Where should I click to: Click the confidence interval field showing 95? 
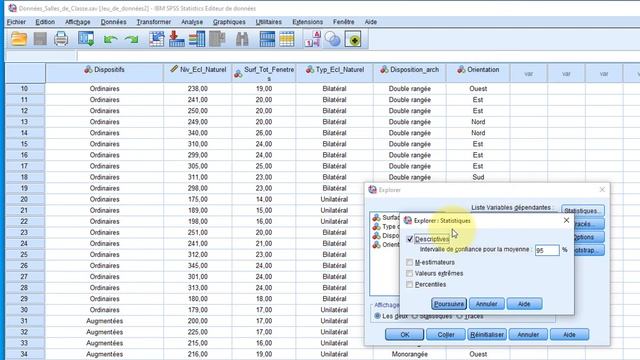pyautogui.click(x=547, y=250)
